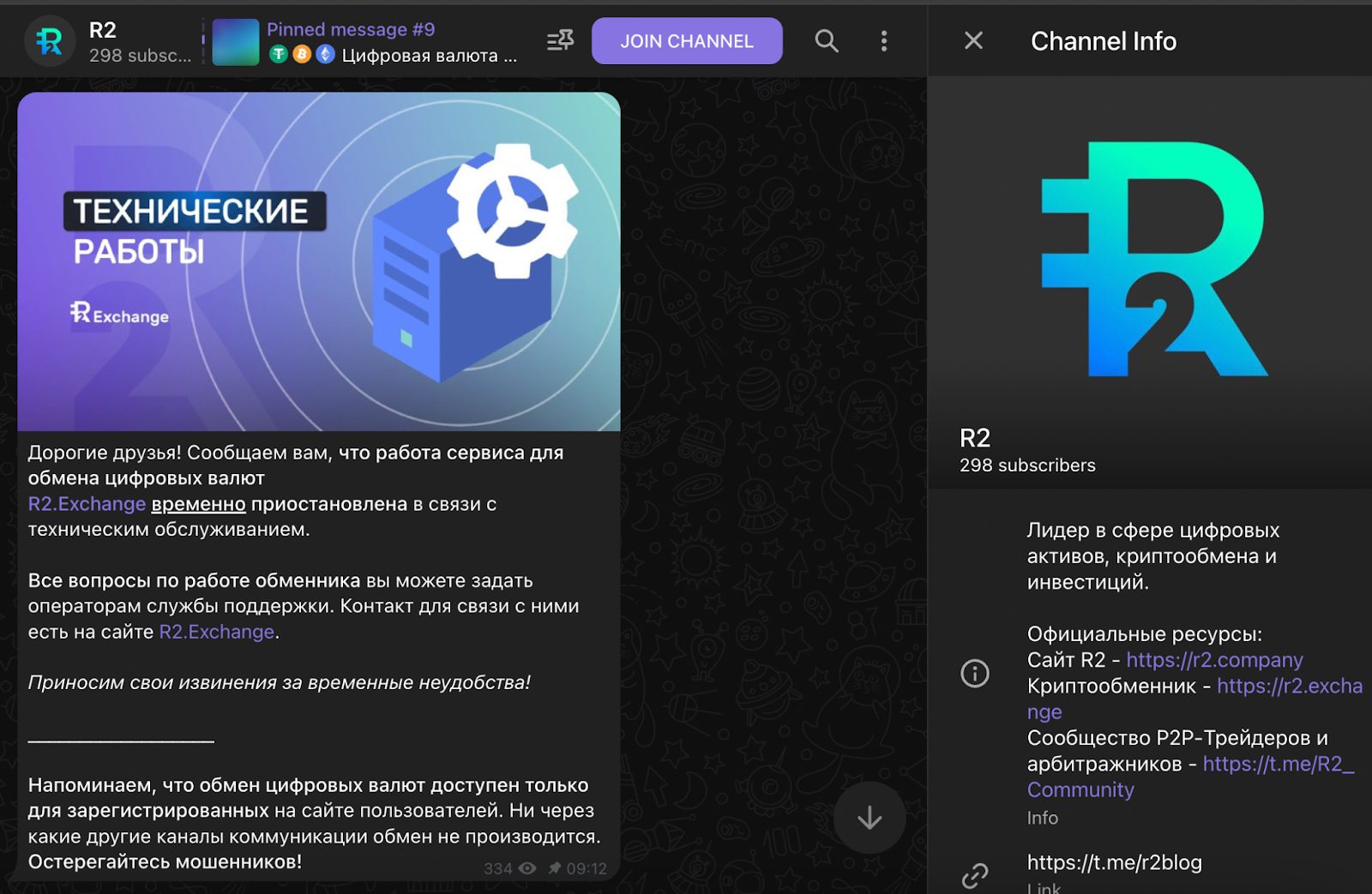The width and height of the screenshot is (1372, 894).
Task: Open the pinned message thumbnail image
Action: click(x=236, y=42)
